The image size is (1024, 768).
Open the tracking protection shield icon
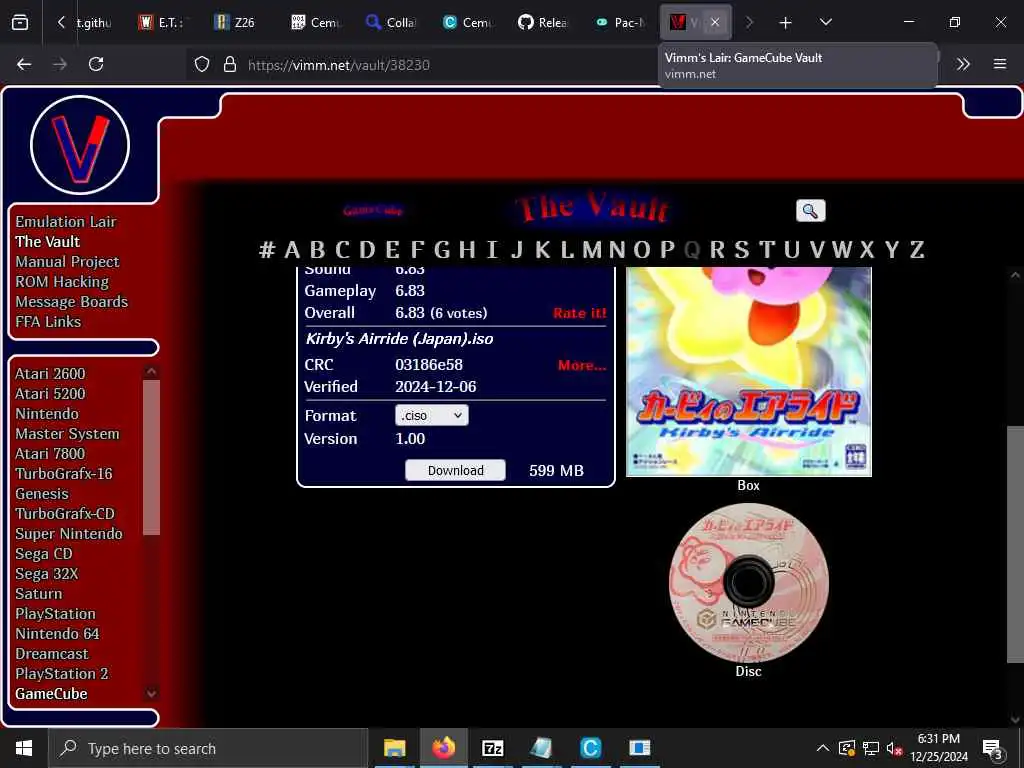pyautogui.click(x=202, y=64)
